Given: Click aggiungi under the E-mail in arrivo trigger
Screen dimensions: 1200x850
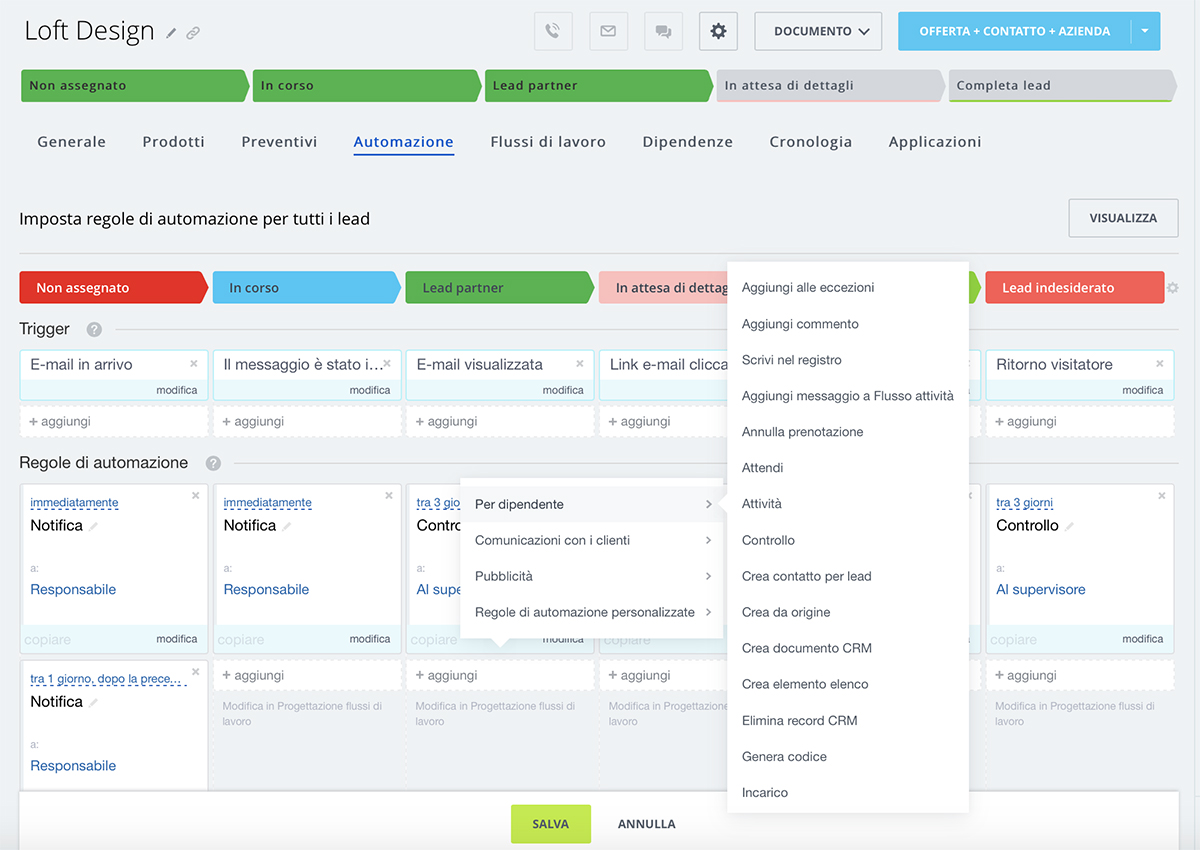Looking at the screenshot, I should pyautogui.click(x=114, y=422).
